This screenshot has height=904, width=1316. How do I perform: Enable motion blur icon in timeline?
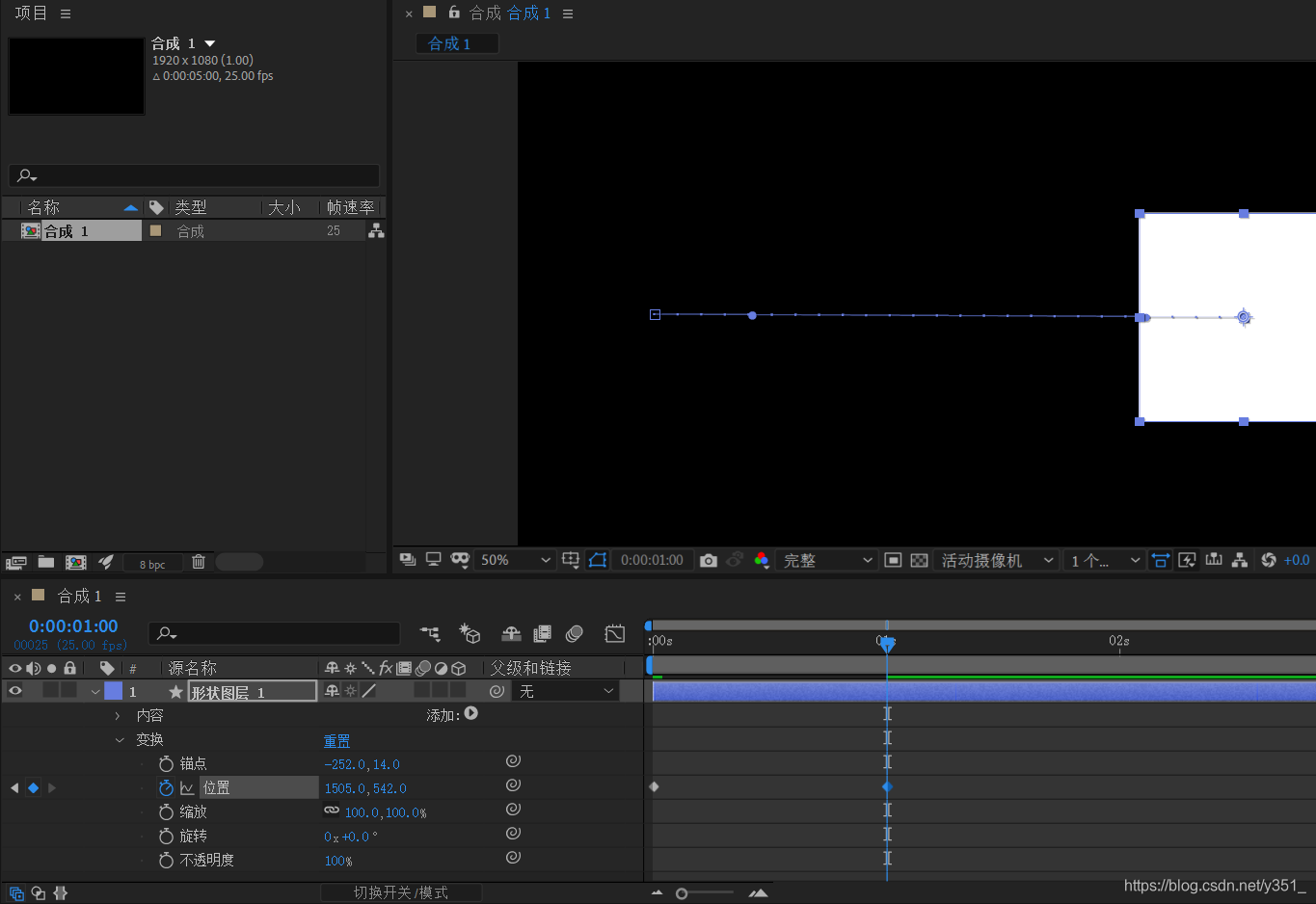pos(575,633)
